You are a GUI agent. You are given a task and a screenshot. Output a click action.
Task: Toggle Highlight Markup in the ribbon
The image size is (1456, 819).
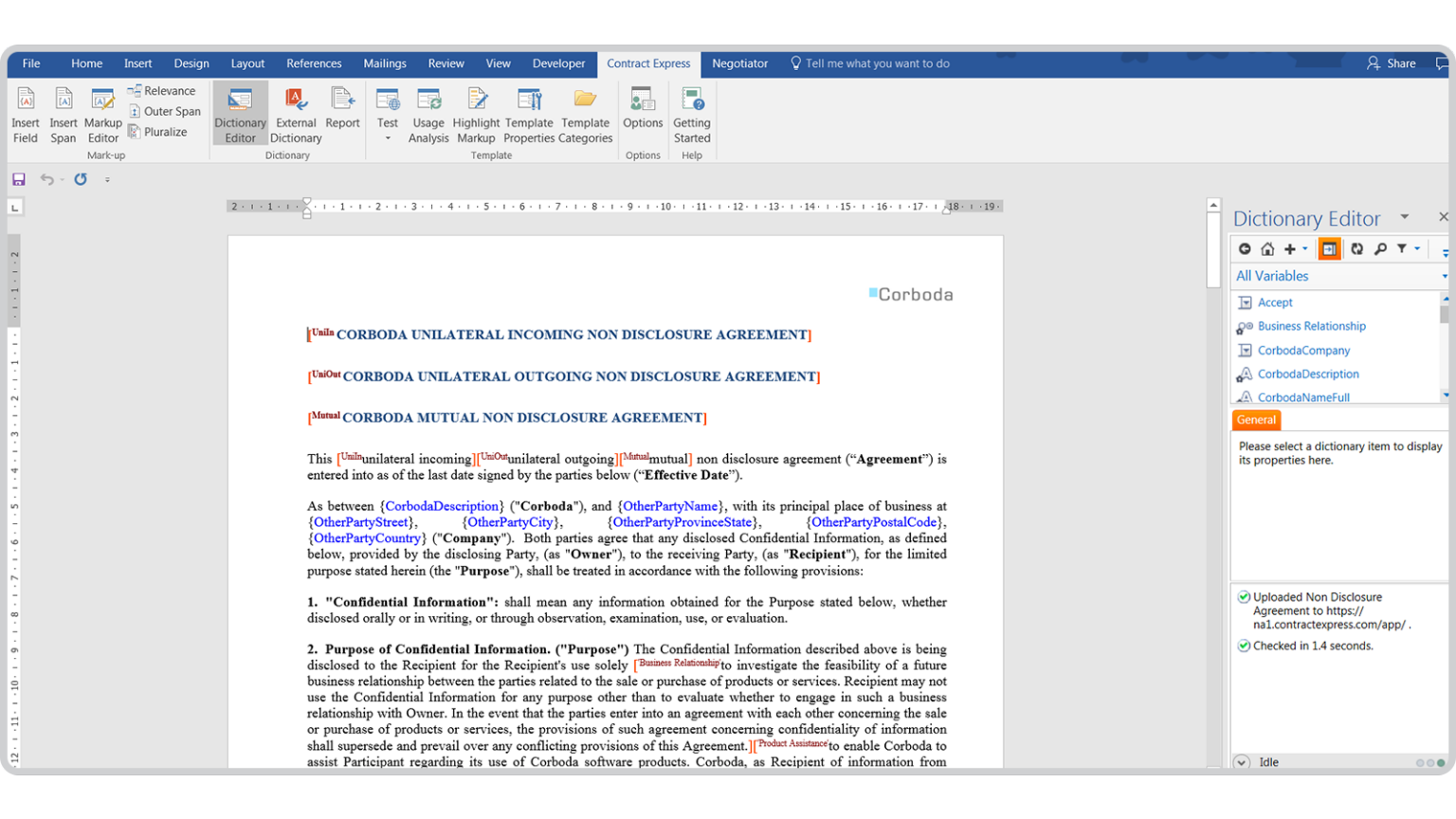(476, 115)
